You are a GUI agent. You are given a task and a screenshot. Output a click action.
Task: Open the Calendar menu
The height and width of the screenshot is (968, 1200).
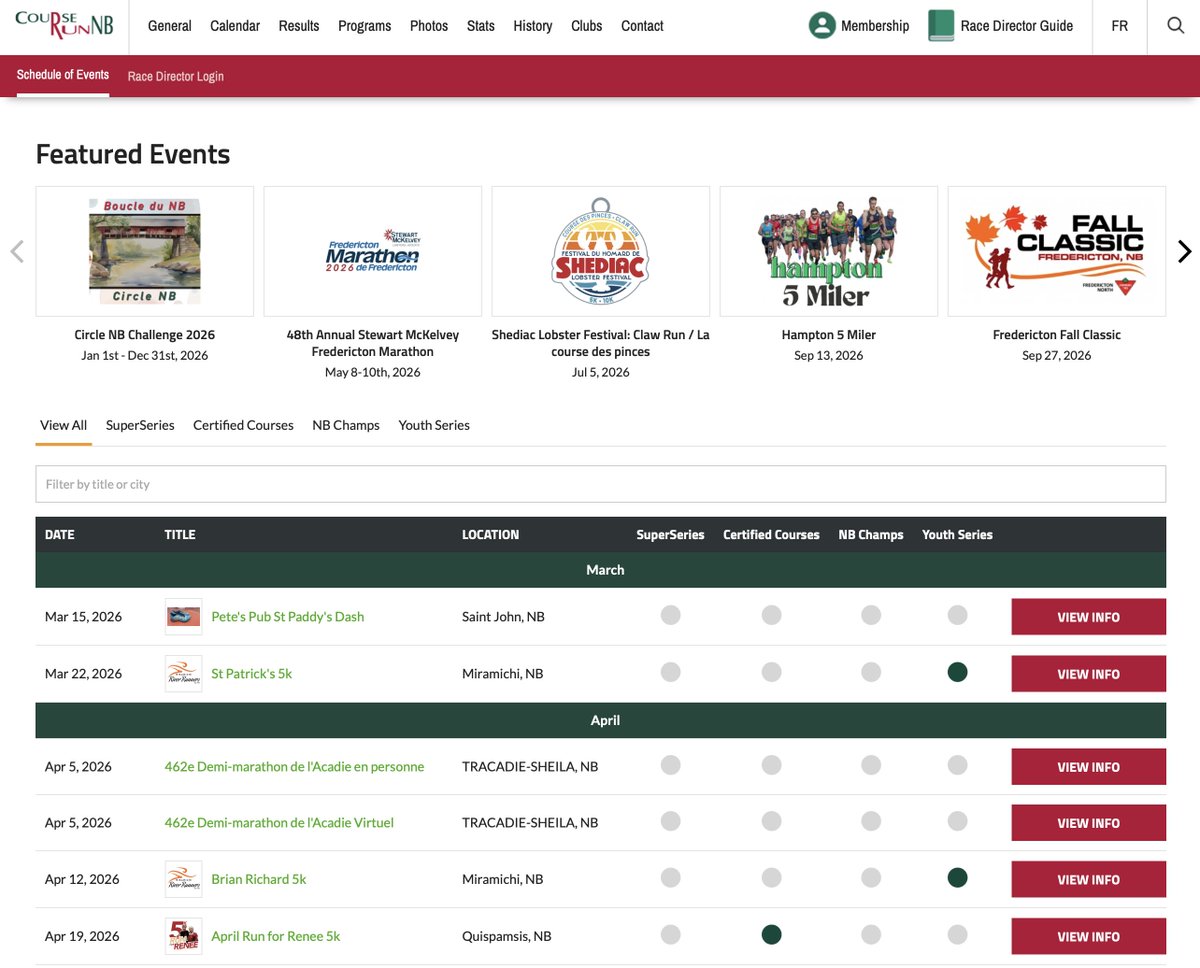tap(235, 26)
